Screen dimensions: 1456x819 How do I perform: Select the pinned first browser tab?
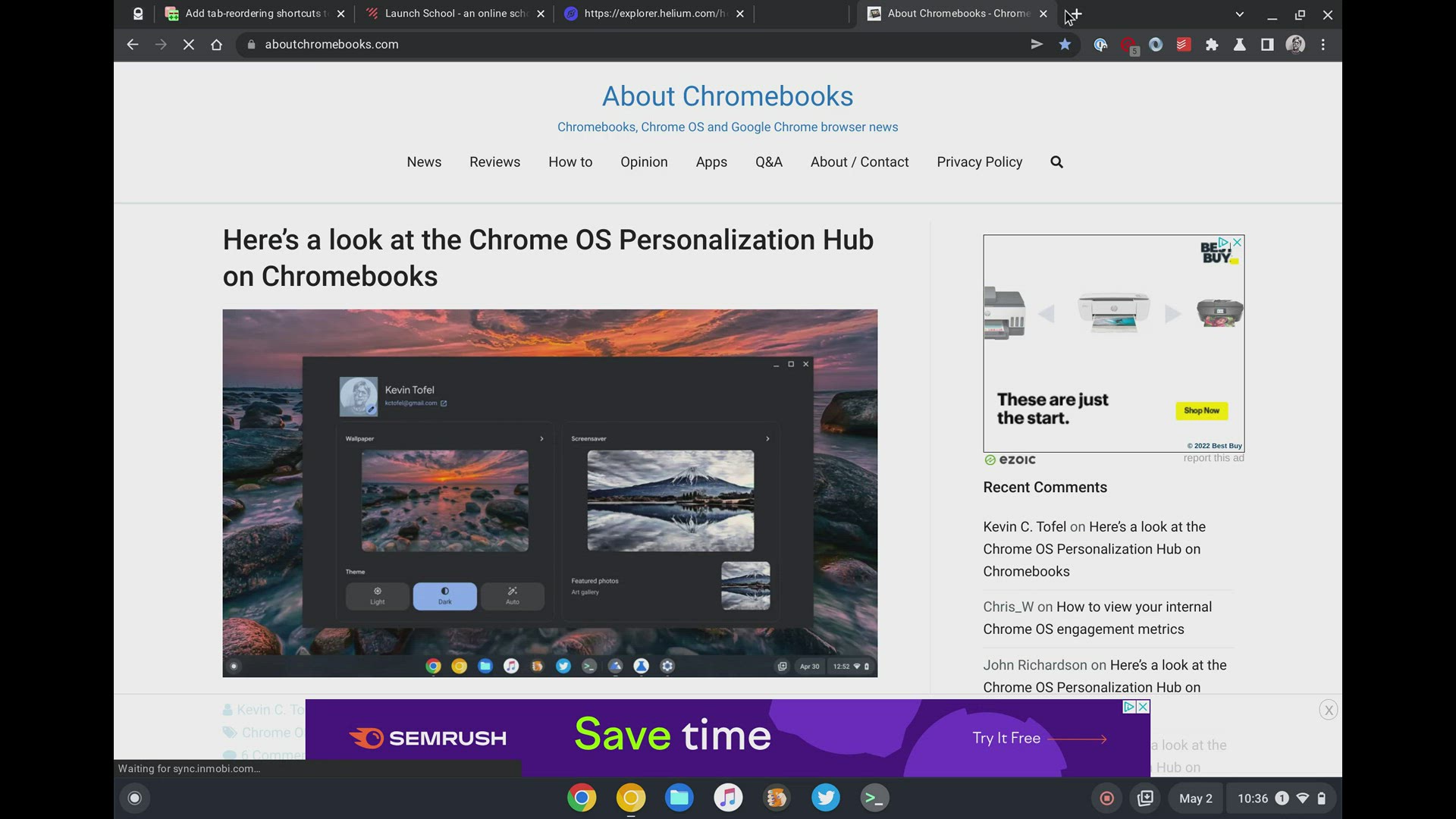[137, 14]
